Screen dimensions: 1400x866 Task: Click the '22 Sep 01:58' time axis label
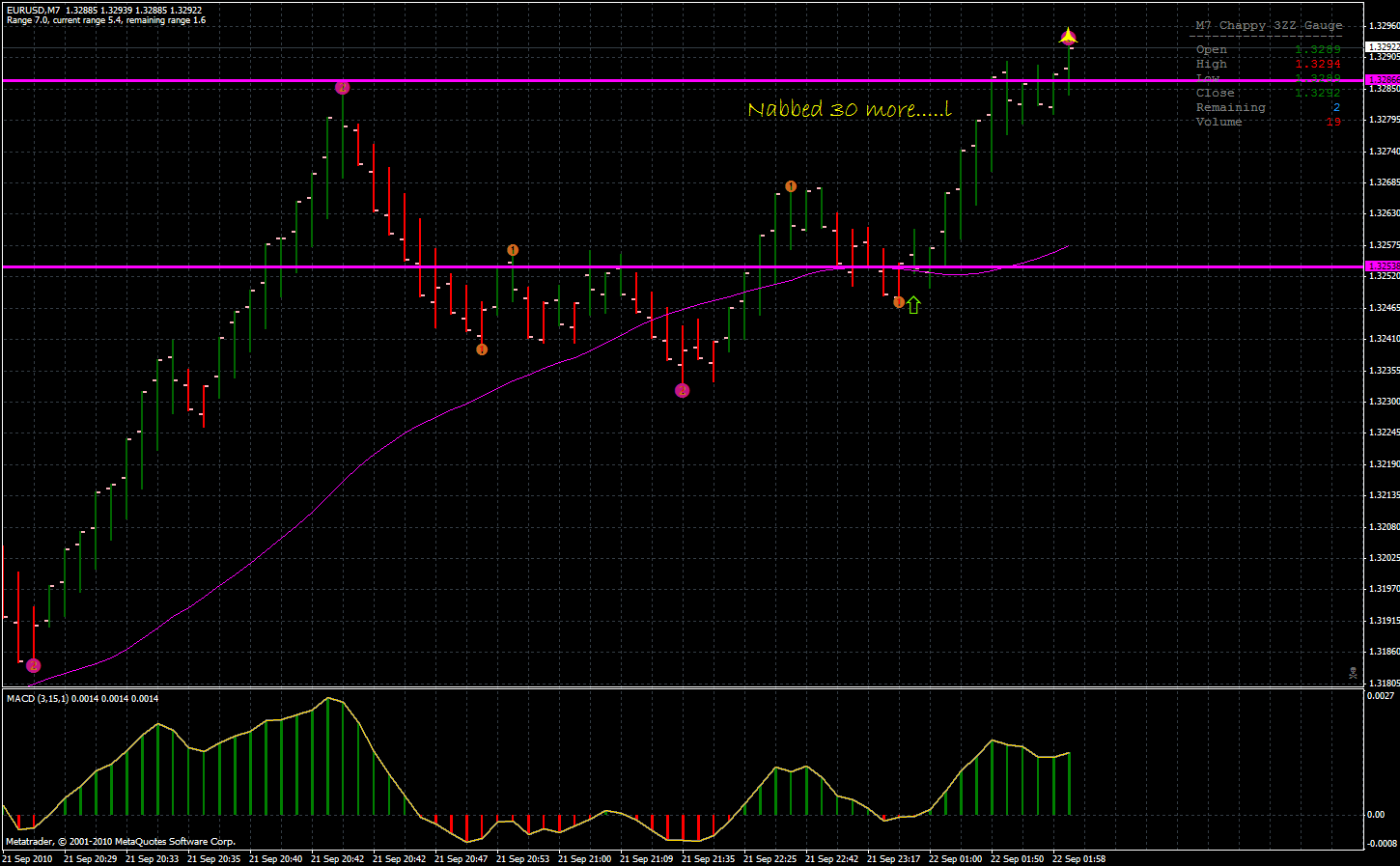1078,858
